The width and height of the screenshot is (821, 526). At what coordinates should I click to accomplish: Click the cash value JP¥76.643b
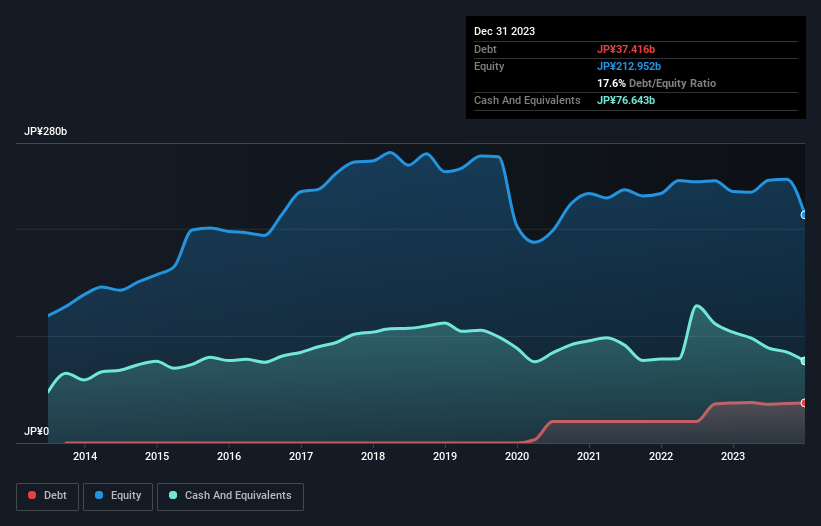click(x=626, y=100)
